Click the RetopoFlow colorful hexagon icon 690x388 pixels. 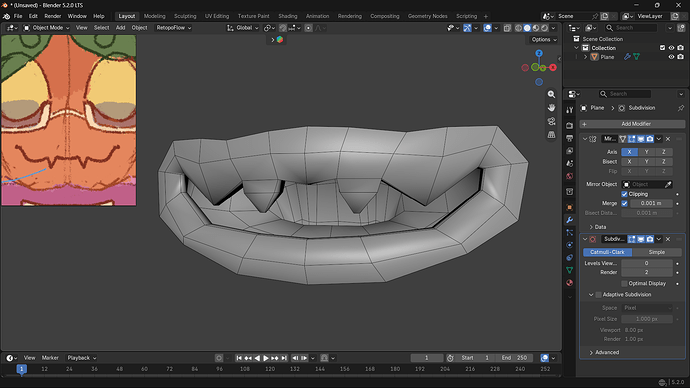coord(280,40)
